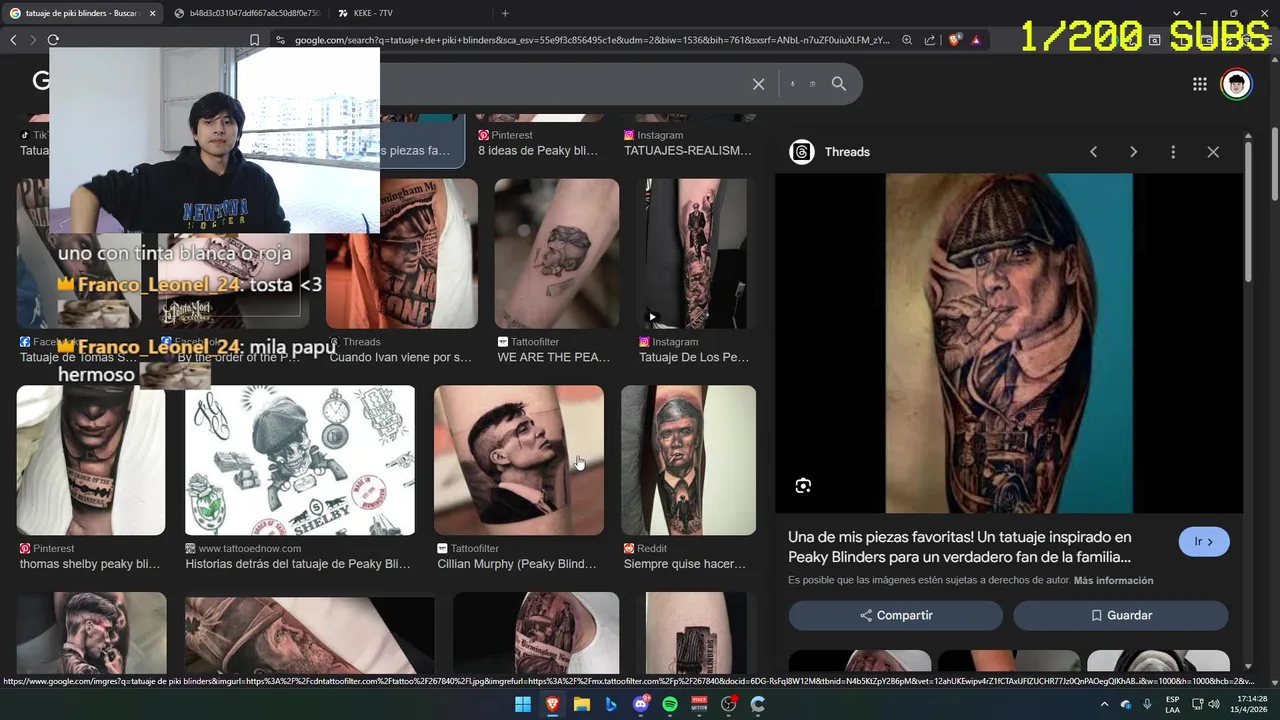Reload the page with the refresh icon
The width and height of the screenshot is (1280, 720).
53,40
